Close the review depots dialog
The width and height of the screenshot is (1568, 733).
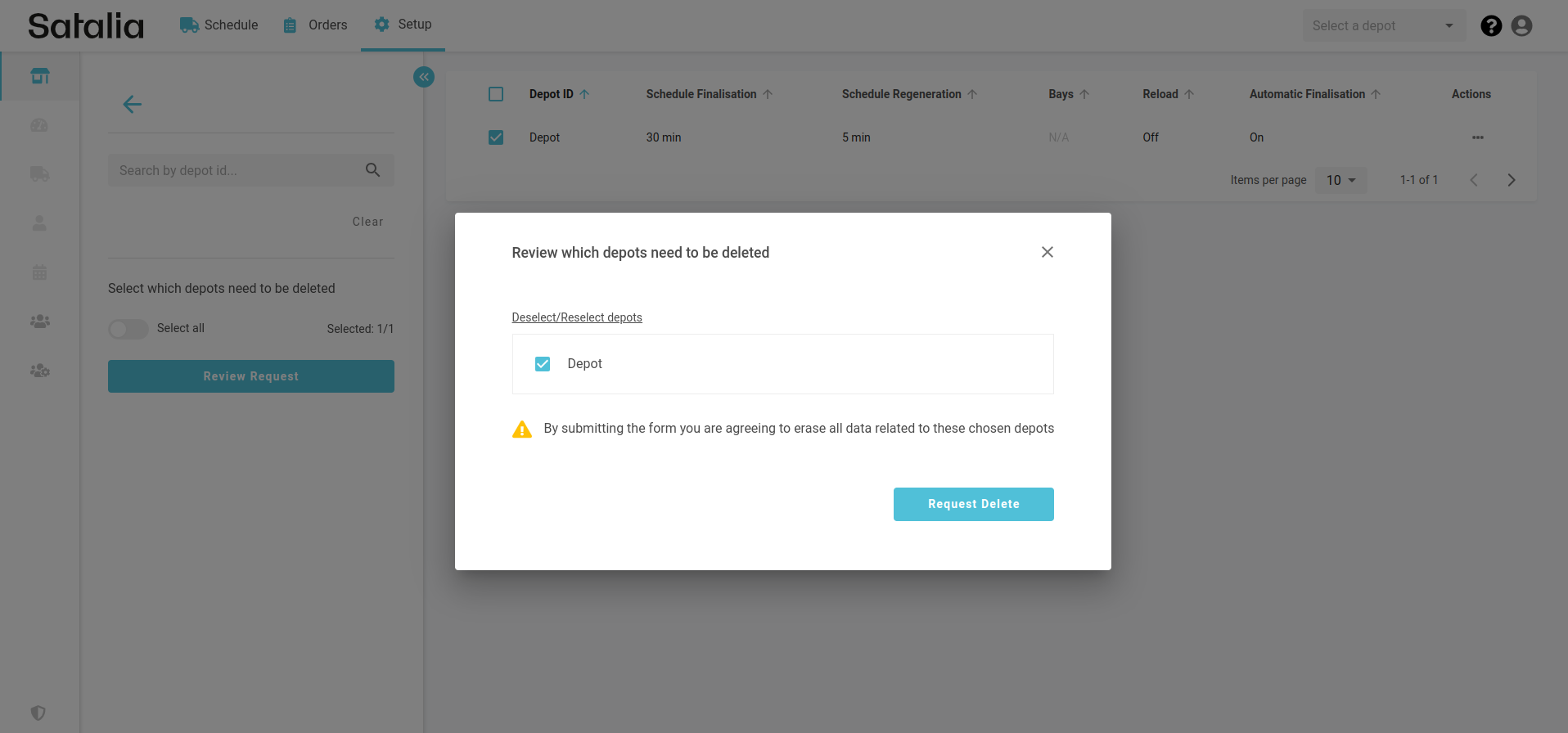(1047, 252)
